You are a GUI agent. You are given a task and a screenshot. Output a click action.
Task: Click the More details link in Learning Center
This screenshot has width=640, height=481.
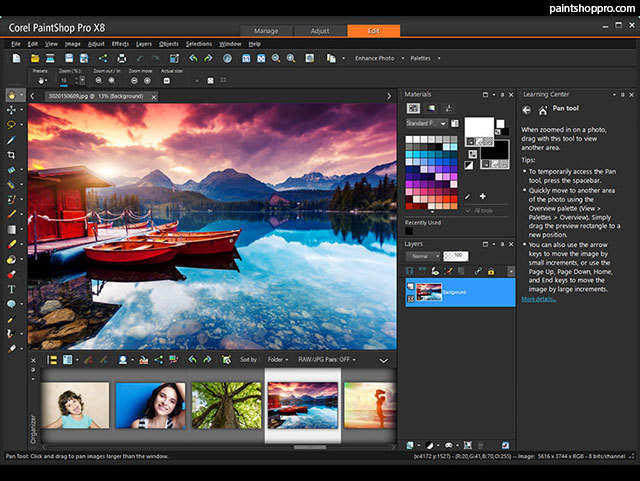(x=538, y=299)
